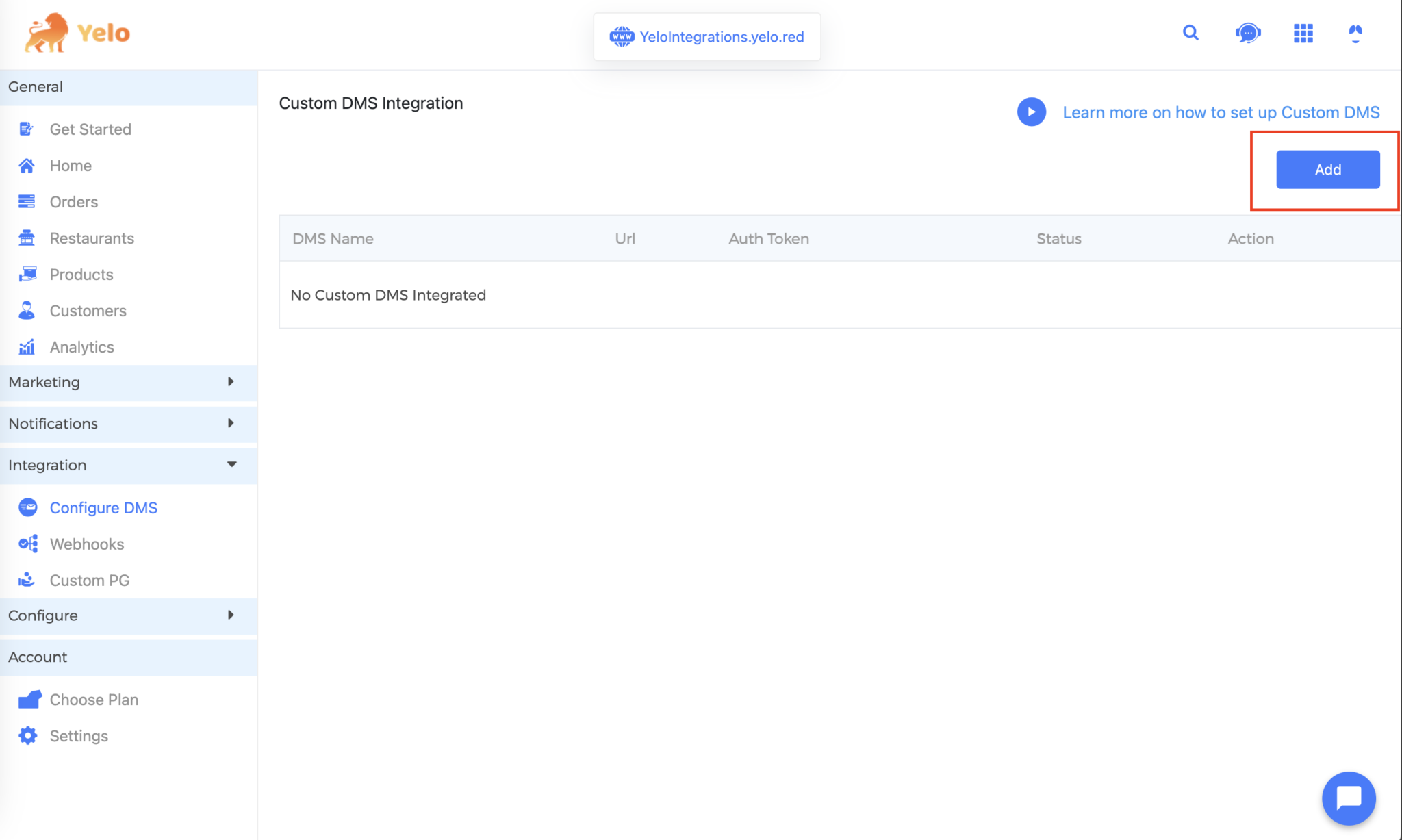Open the Restaurants menu item
This screenshot has height=840, width=1402.
(92, 238)
